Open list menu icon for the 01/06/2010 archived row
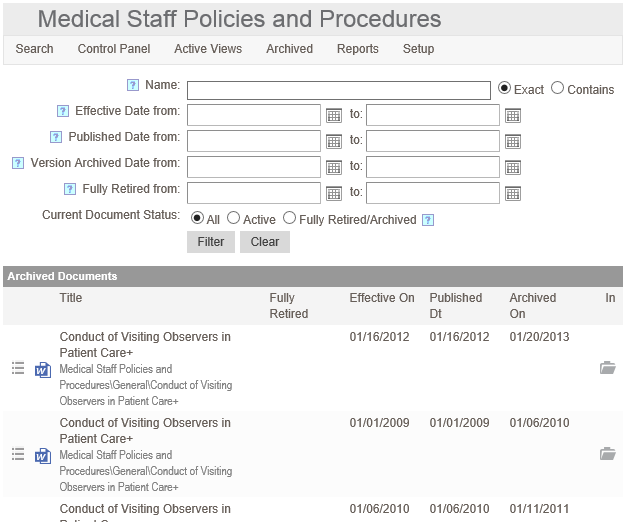The width and height of the screenshot is (628, 522). click(17, 454)
